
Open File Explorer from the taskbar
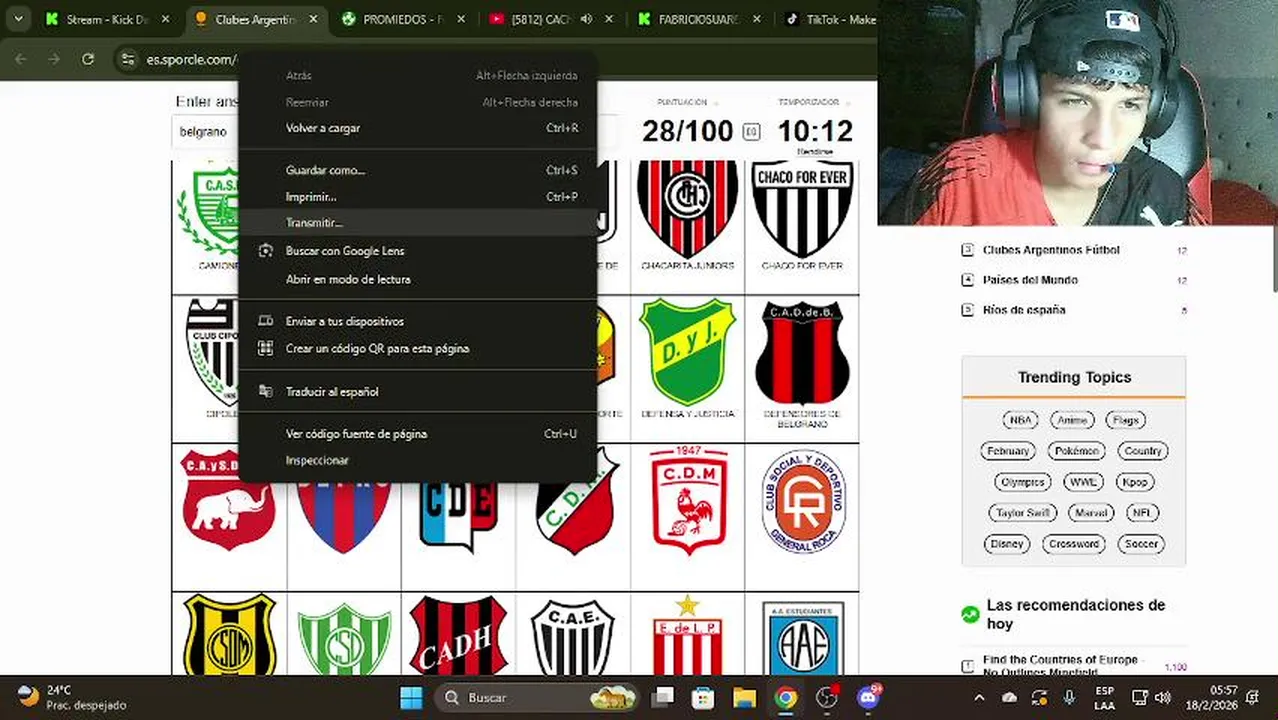(743, 697)
